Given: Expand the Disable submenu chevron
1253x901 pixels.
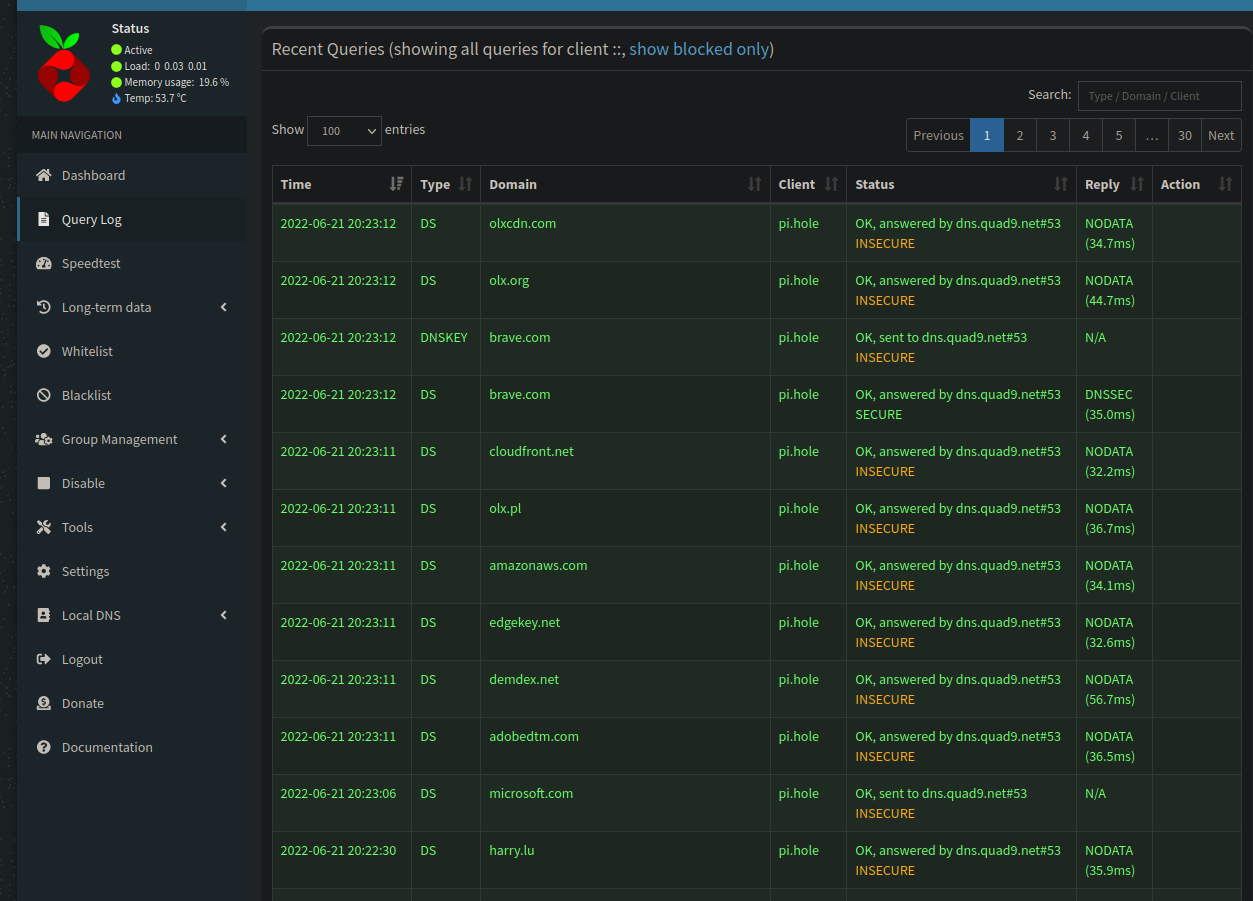Looking at the screenshot, I should click(224, 483).
